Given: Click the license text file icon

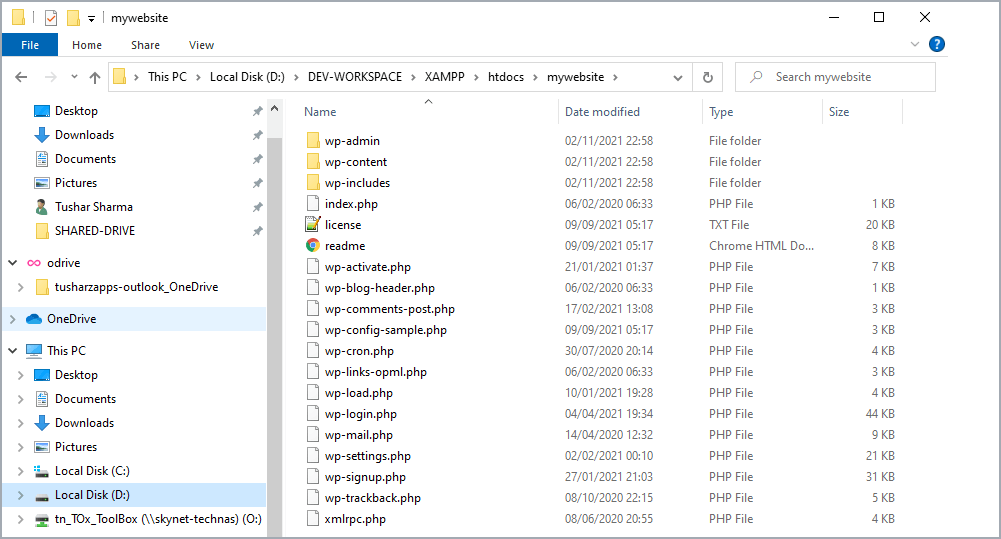Looking at the screenshot, I should pyautogui.click(x=313, y=225).
